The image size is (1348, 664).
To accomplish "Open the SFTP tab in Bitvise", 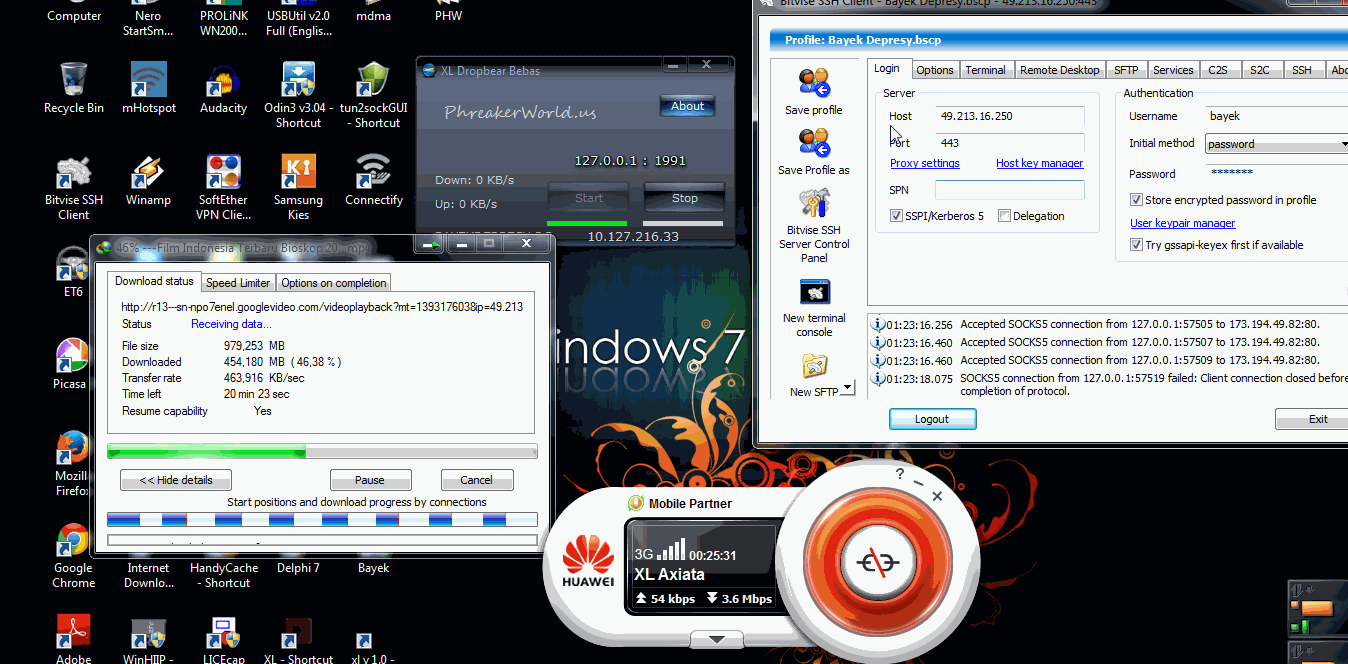I will (x=1126, y=70).
